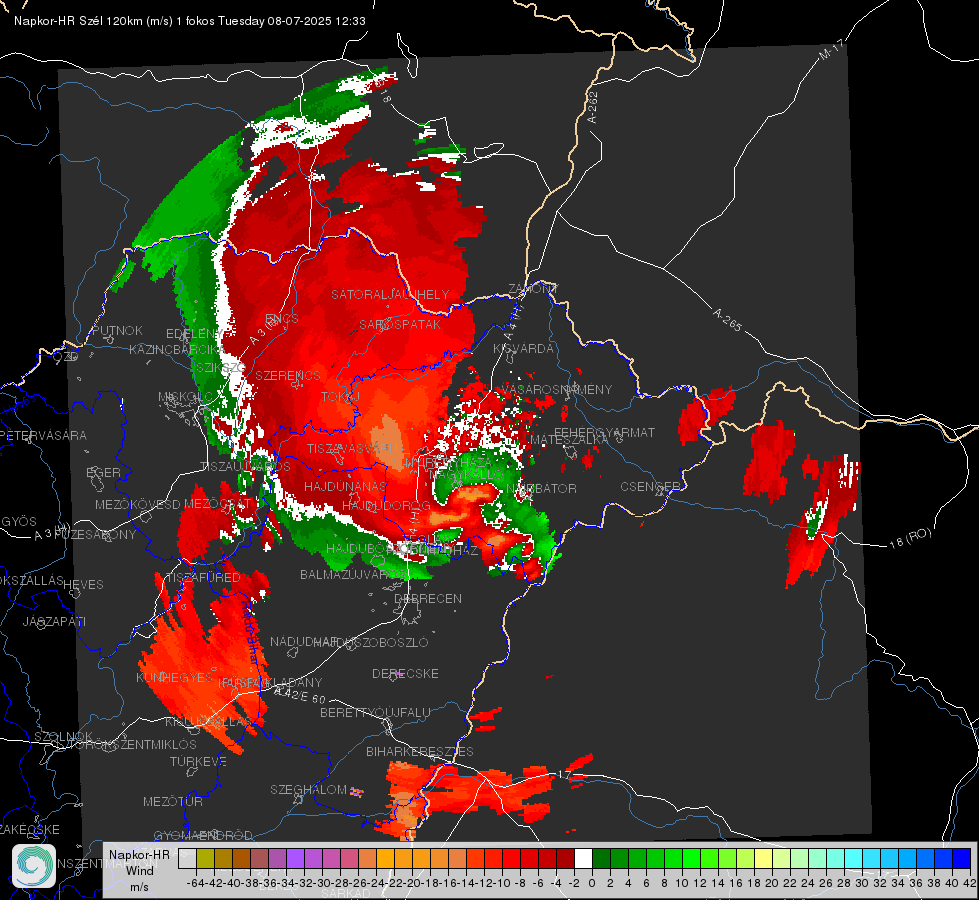
Task: Click the M-17 road label
Action: tap(831, 49)
